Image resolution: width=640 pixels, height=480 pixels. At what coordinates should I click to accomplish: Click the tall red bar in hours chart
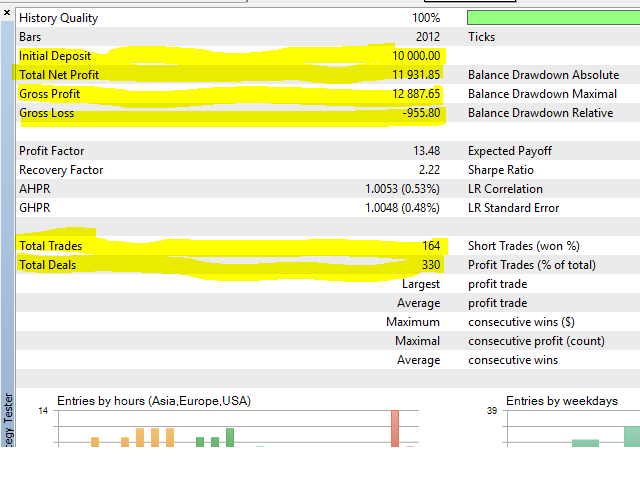tap(394, 428)
